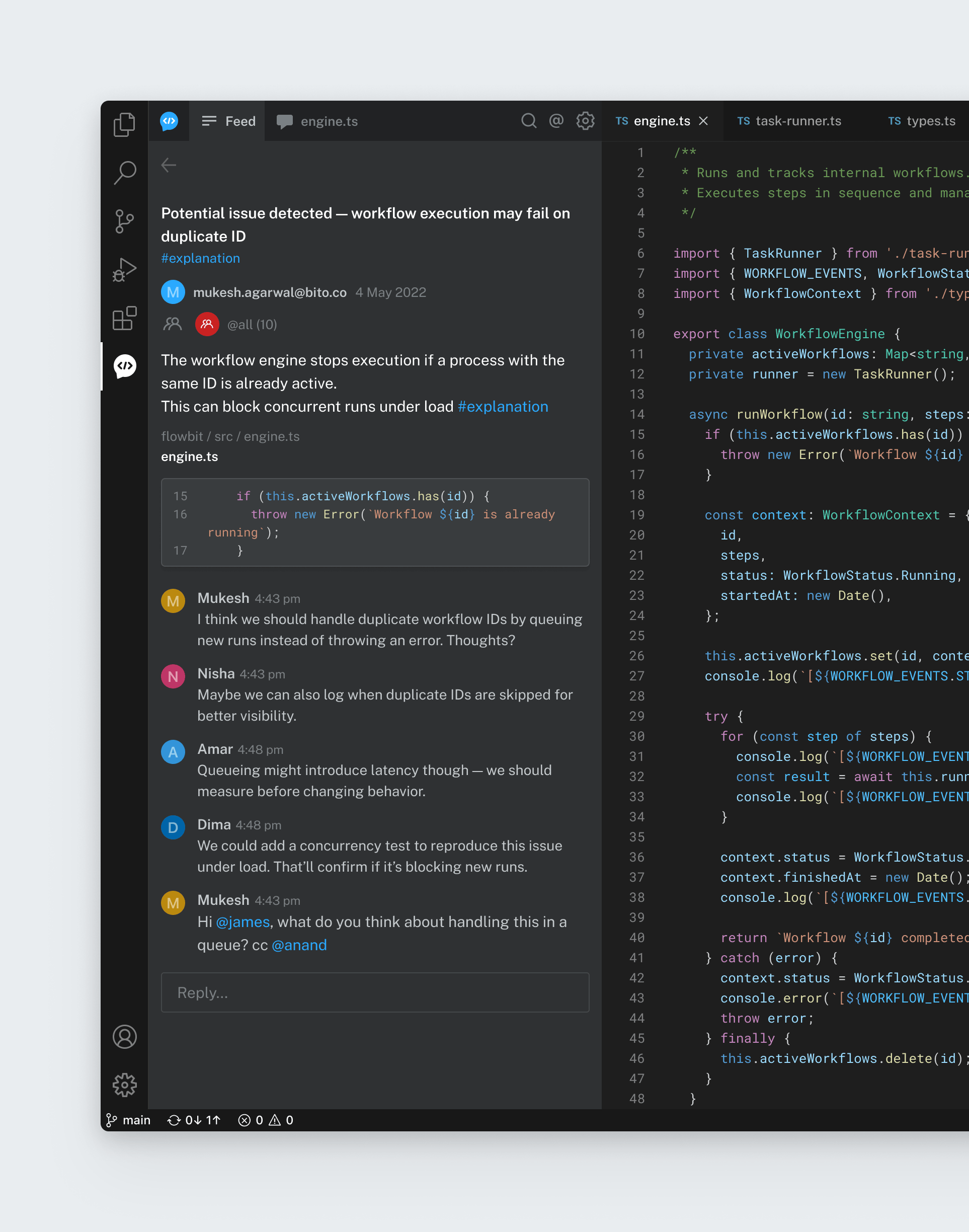Click the #explanation tag in the post body

(503, 406)
